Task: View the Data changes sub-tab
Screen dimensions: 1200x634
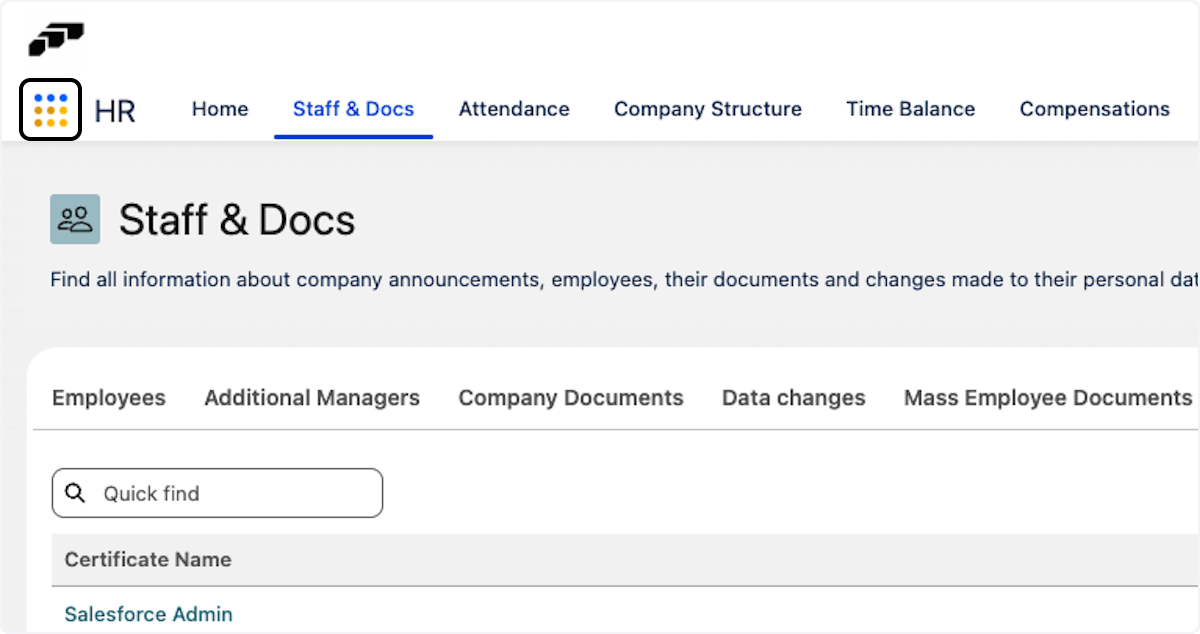Action: tap(794, 398)
